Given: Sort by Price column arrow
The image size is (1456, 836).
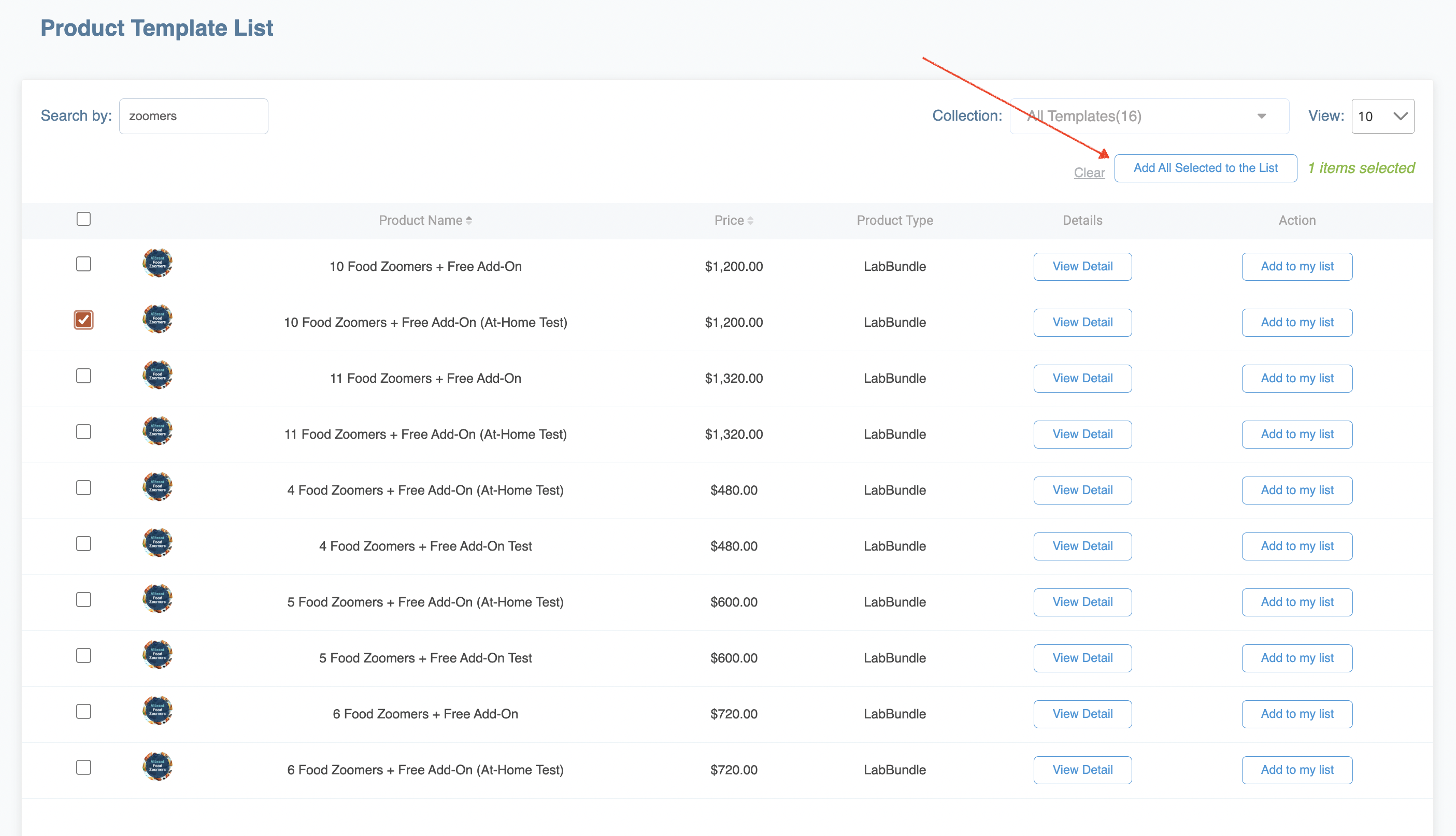Looking at the screenshot, I should tap(750, 221).
